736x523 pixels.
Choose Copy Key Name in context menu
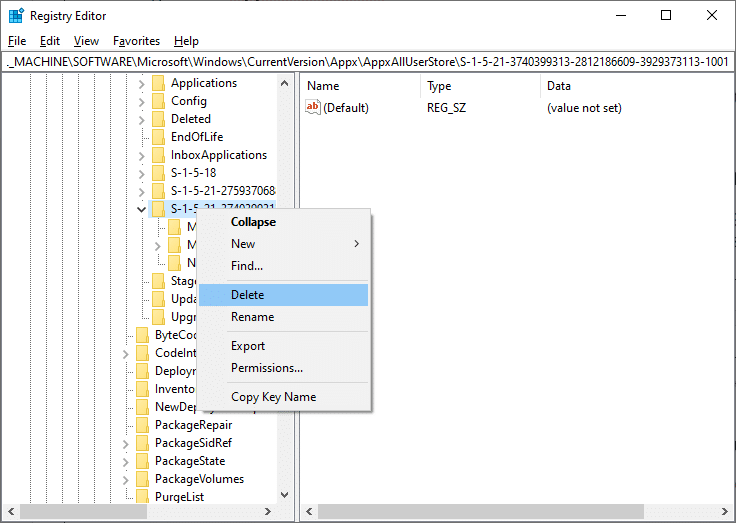284,397
